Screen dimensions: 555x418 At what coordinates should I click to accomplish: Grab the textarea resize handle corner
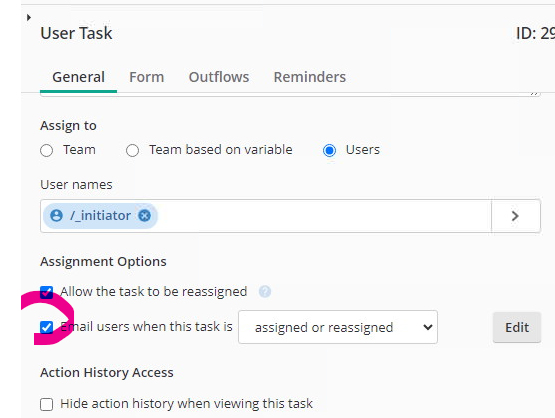pyautogui.click(x=534, y=93)
